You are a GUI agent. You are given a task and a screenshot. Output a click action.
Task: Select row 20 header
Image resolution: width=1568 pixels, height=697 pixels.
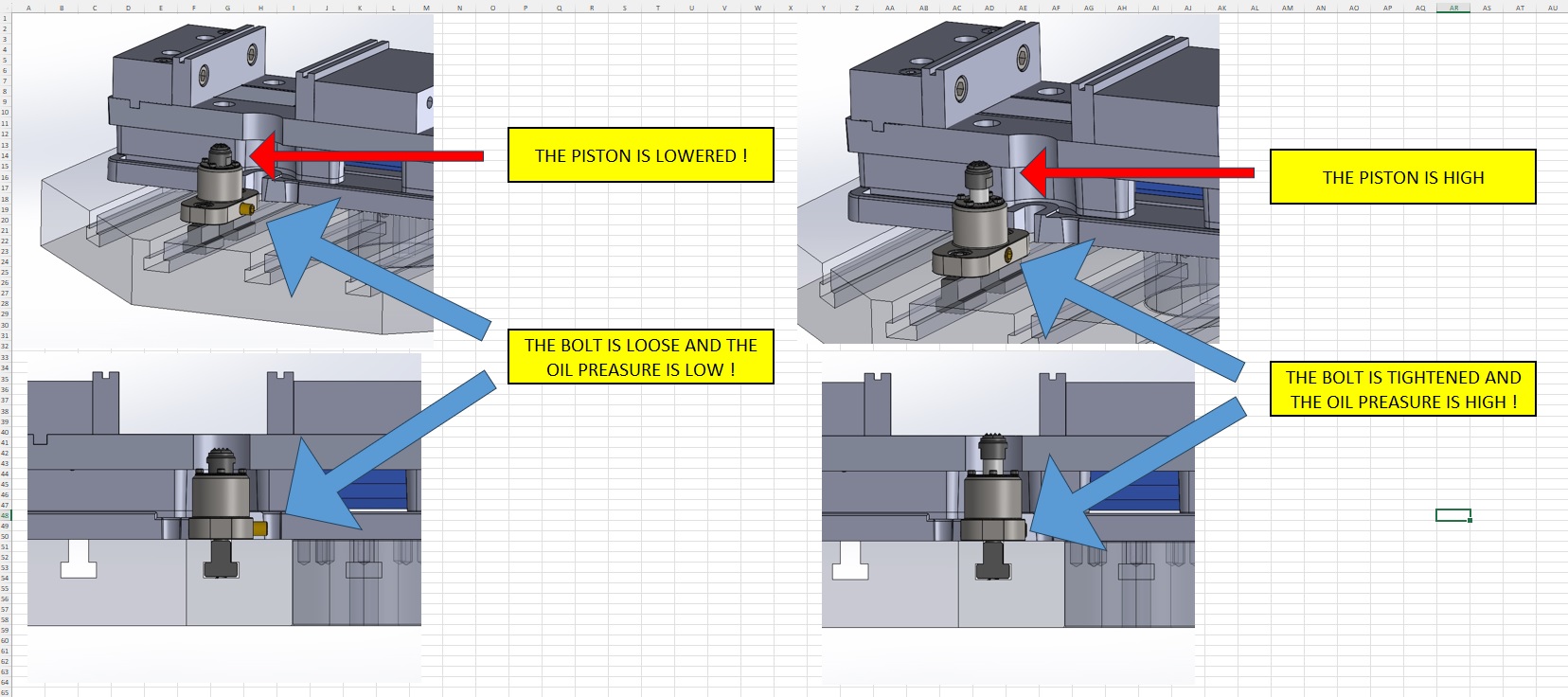pos(5,220)
